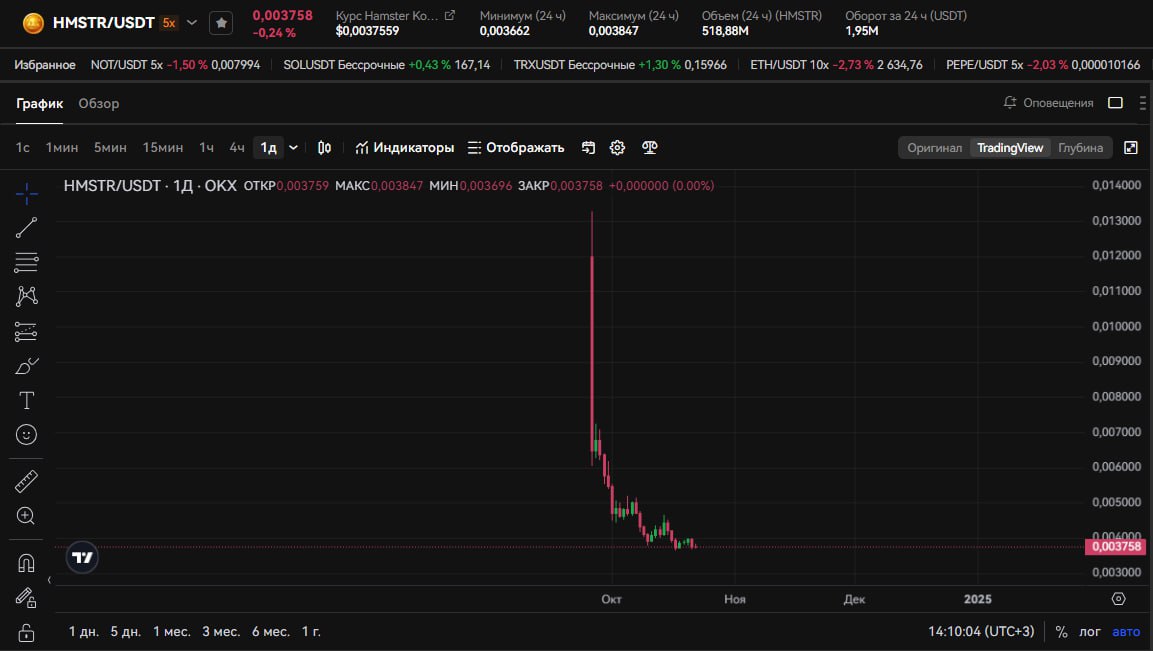Viewport: 1153px width, 651px height.
Task: Open timezone menu 14:10:04 (UTC+3)
Action: (x=981, y=632)
